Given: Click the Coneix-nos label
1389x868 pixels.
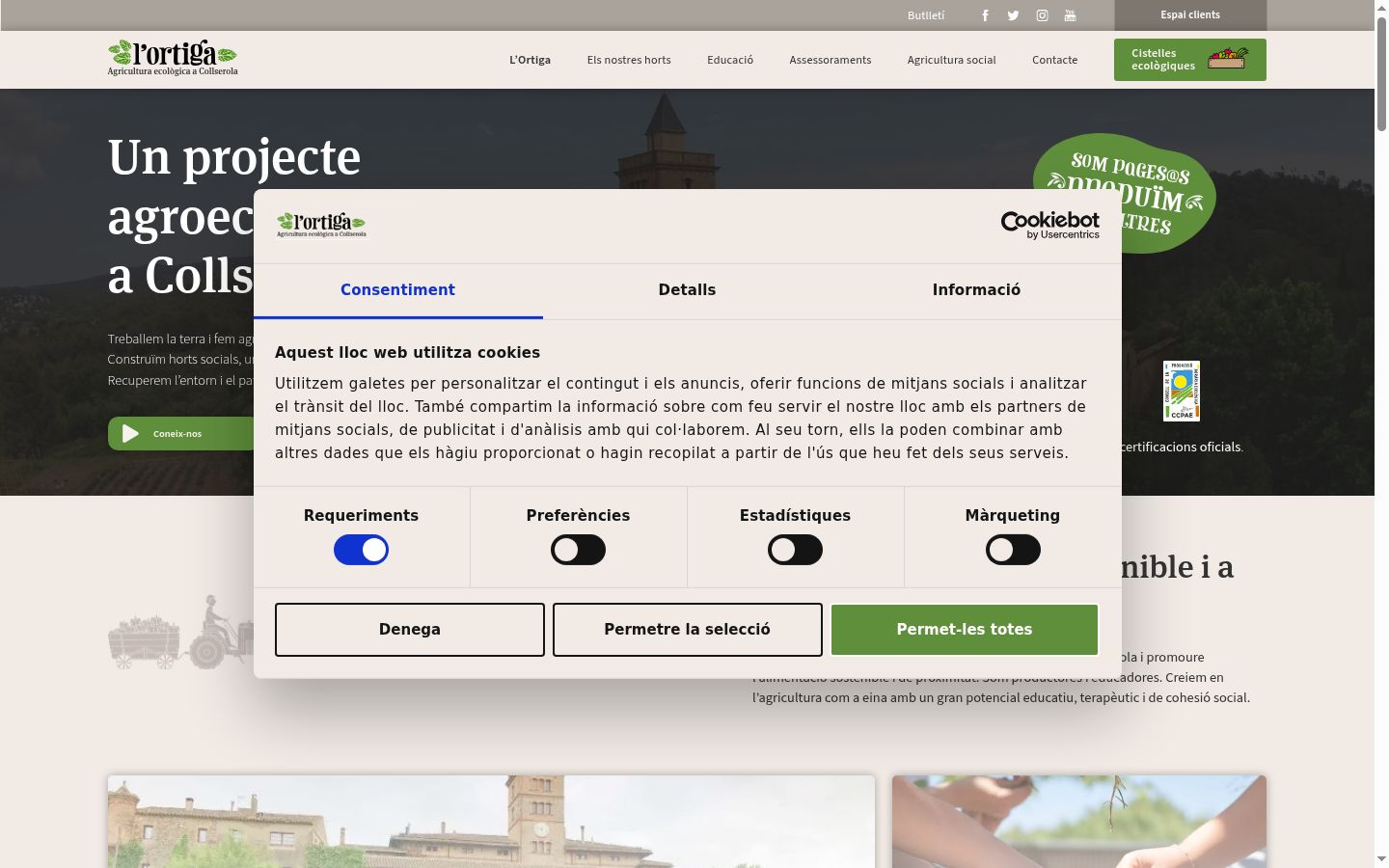Looking at the screenshot, I should pos(177,434).
